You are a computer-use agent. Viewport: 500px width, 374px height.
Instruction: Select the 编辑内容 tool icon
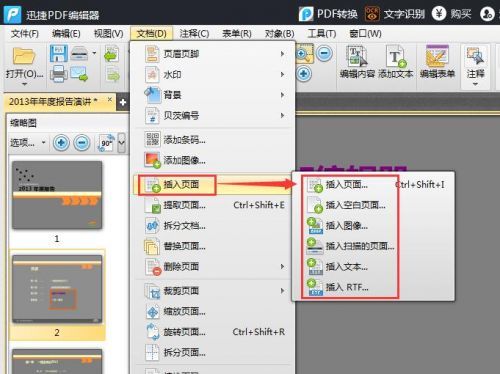(357, 62)
